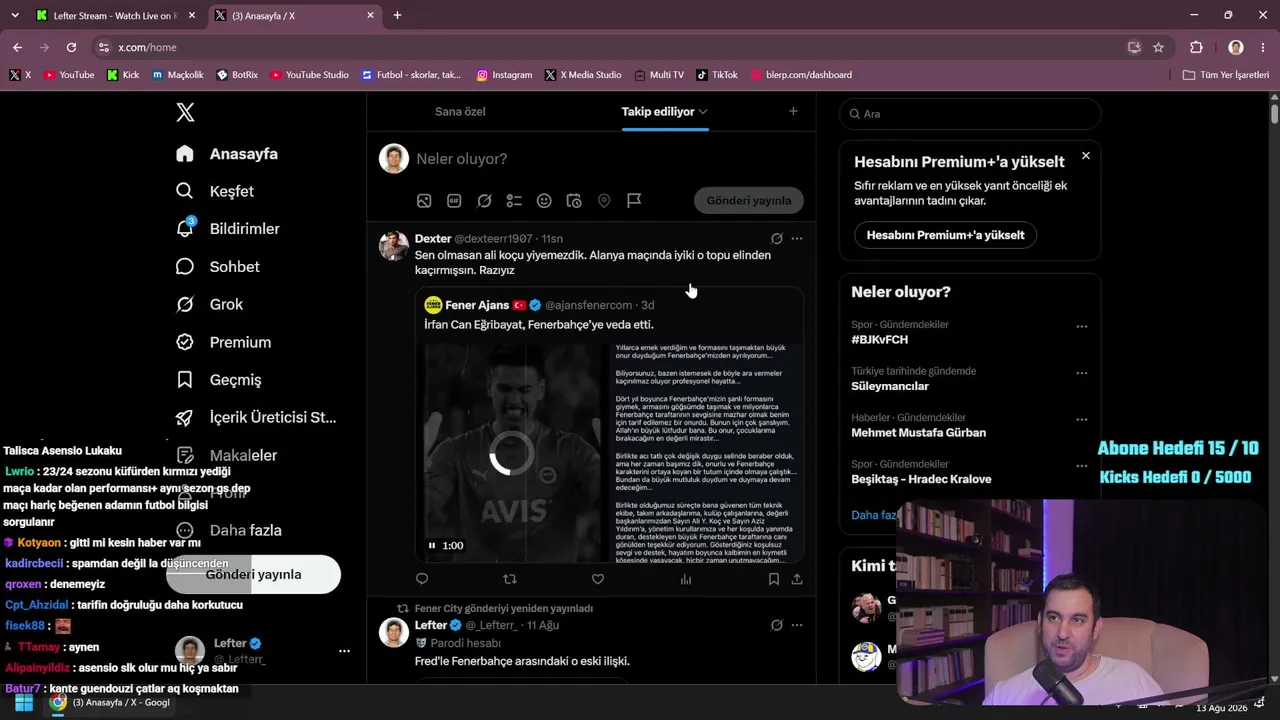The image size is (1280, 720).
Task: Reply to Dexter's post
Action: (x=422, y=579)
